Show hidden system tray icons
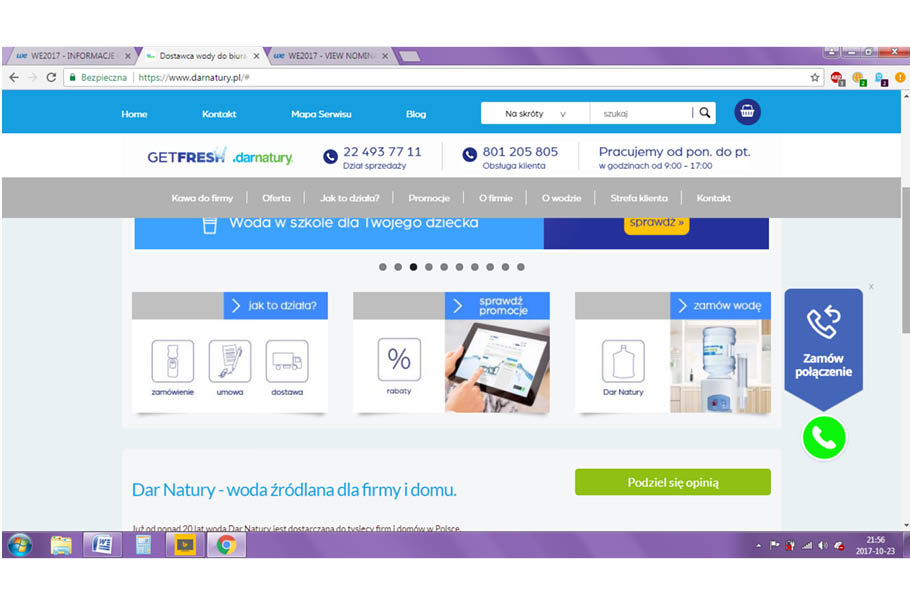The image size is (910, 603). click(x=759, y=546)
